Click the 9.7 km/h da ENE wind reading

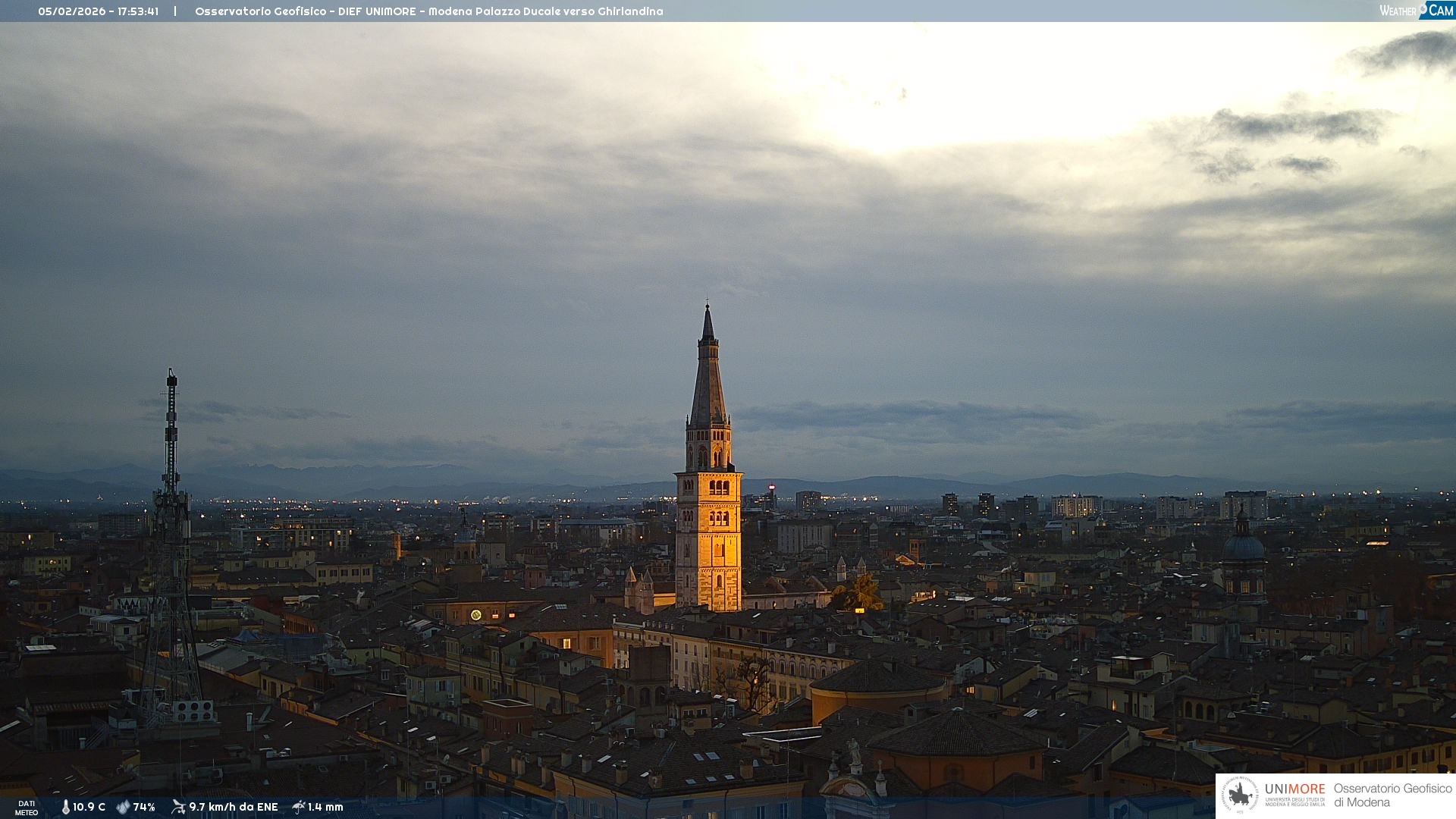[234, 807]
